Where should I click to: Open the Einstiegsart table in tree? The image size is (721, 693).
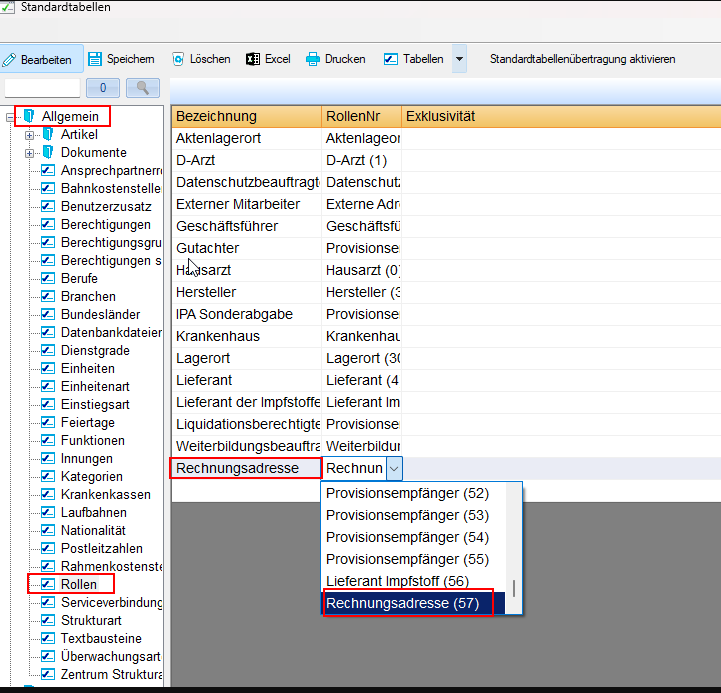(x=95, y=404)
